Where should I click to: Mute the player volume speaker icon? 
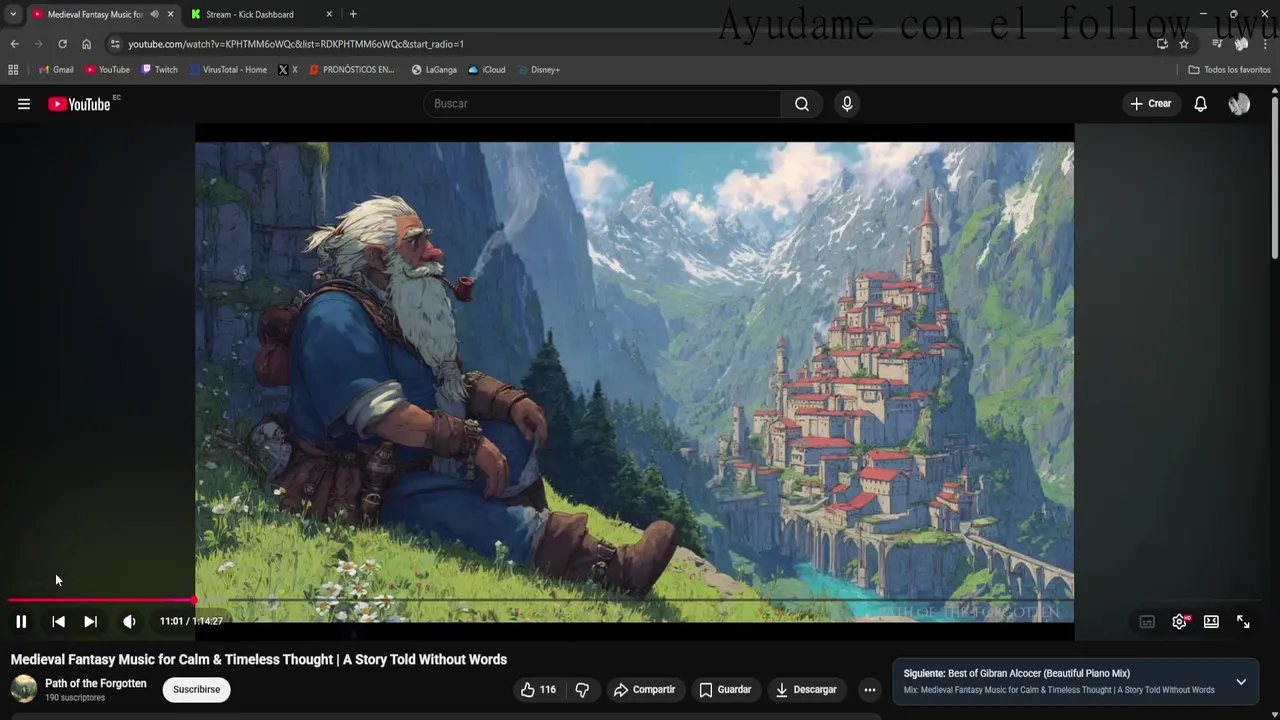(x=129, y=622)
